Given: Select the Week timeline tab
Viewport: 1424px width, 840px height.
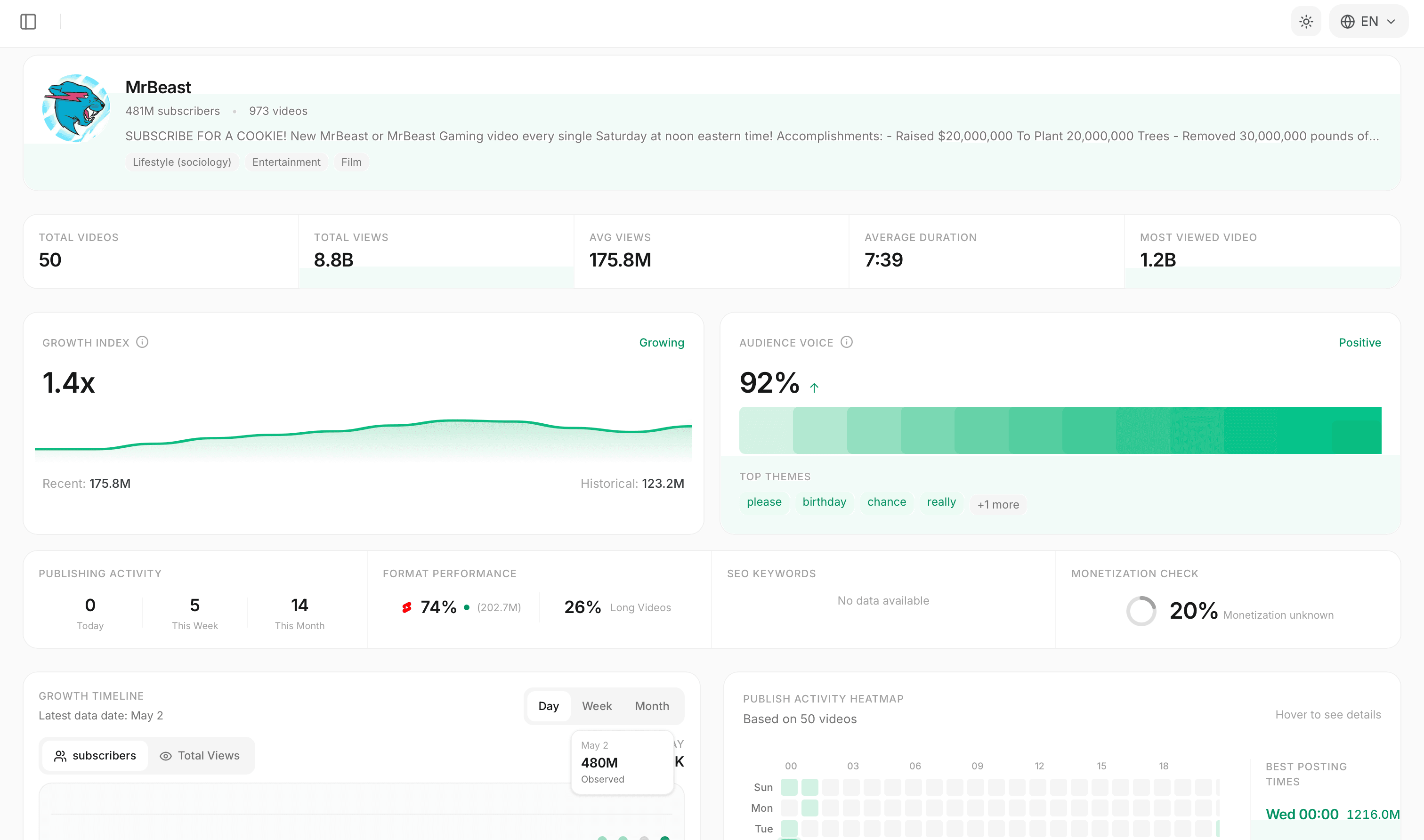Looking at the screenshot, I should (x=597, y=706).
